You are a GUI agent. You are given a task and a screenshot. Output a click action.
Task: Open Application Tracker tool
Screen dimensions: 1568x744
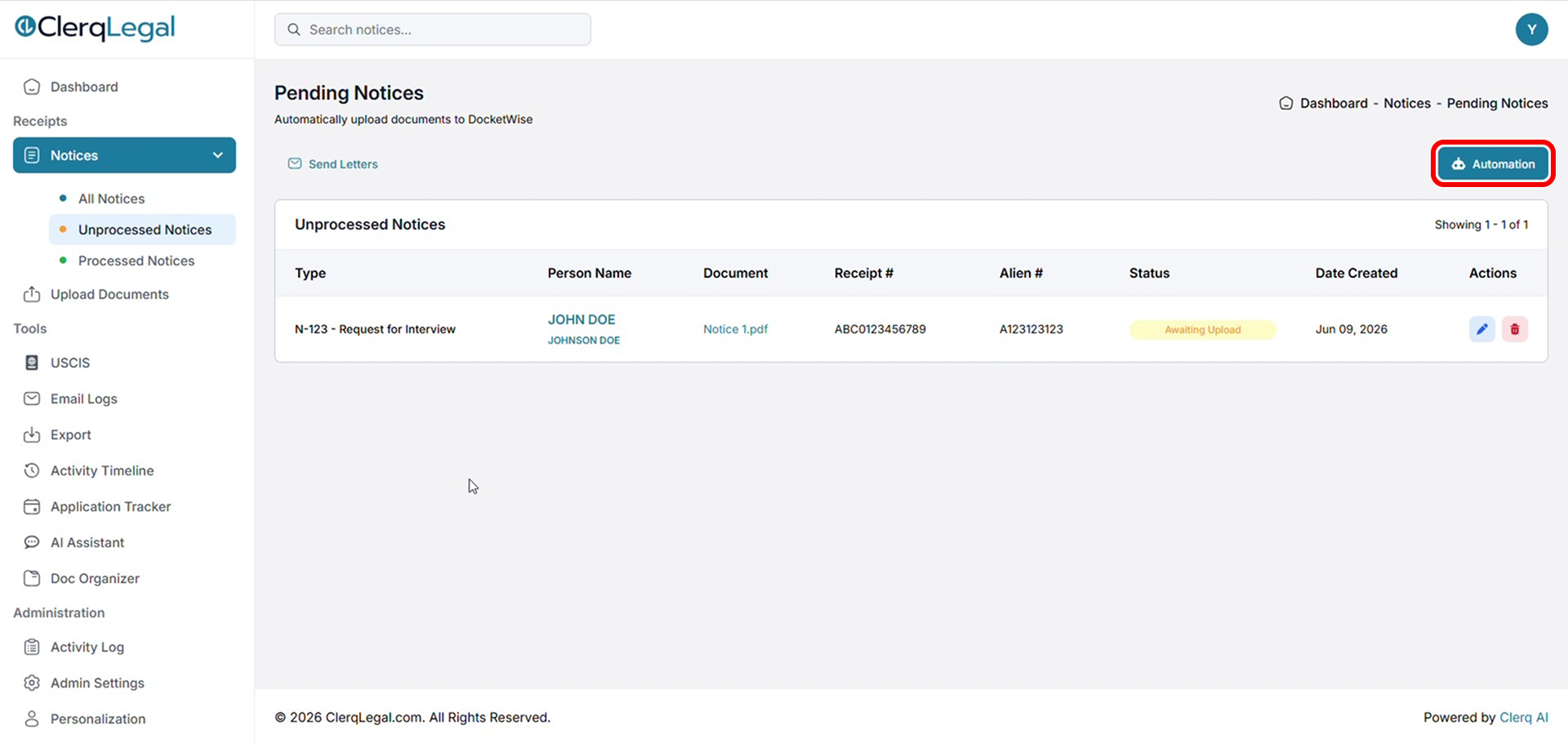pos(111,506)
